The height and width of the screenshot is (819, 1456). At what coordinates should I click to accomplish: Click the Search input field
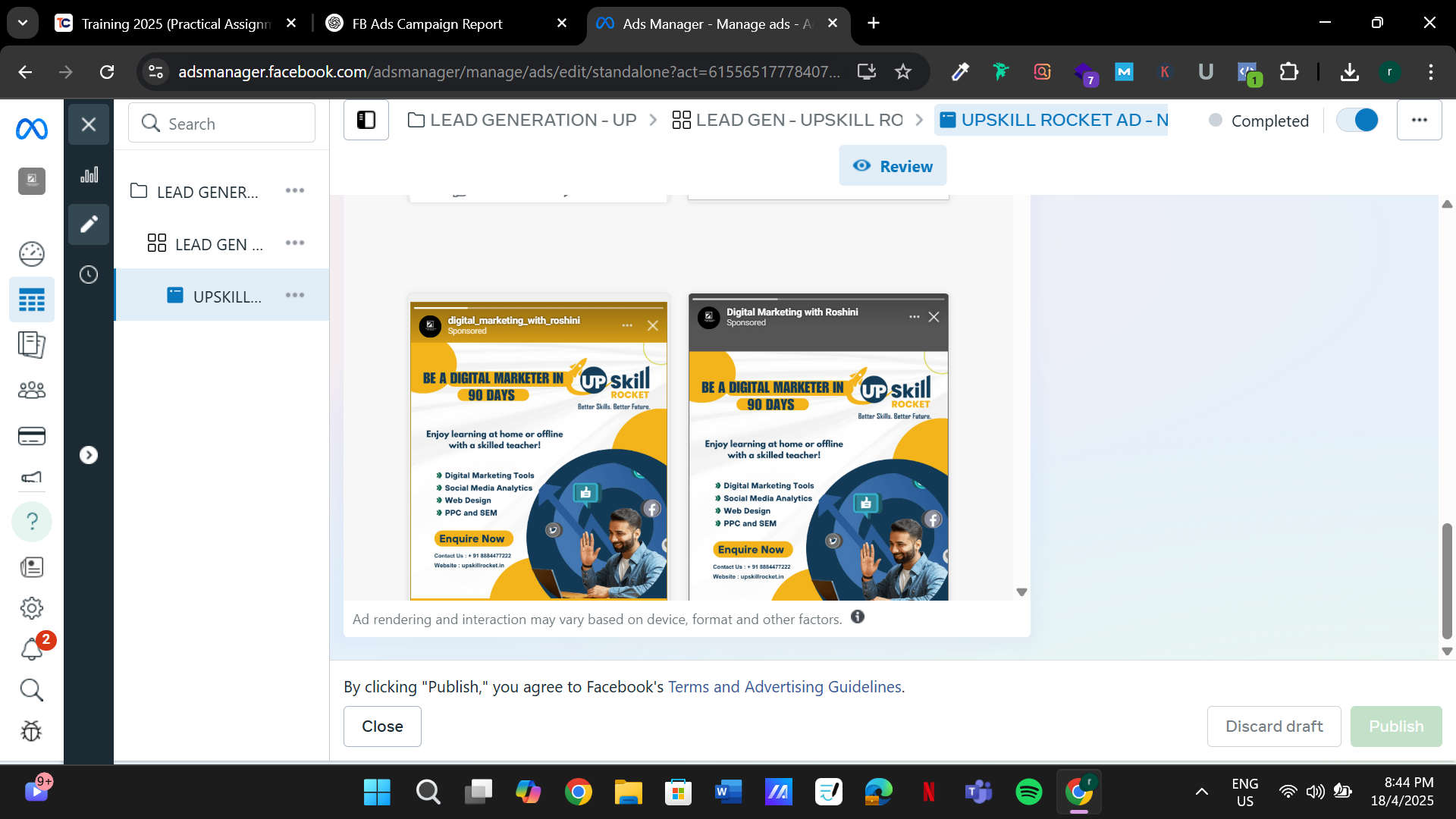221,123
